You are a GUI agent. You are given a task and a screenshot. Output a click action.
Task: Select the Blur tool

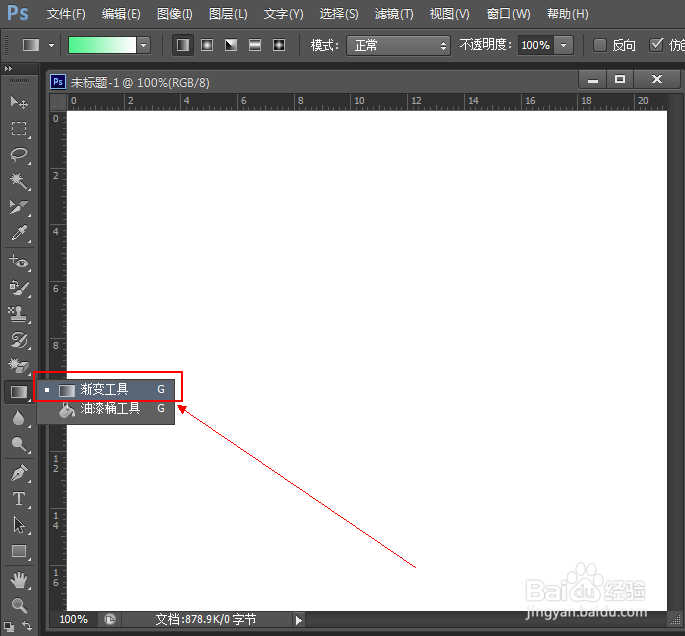pyautogui.click(x=19, y=418)
